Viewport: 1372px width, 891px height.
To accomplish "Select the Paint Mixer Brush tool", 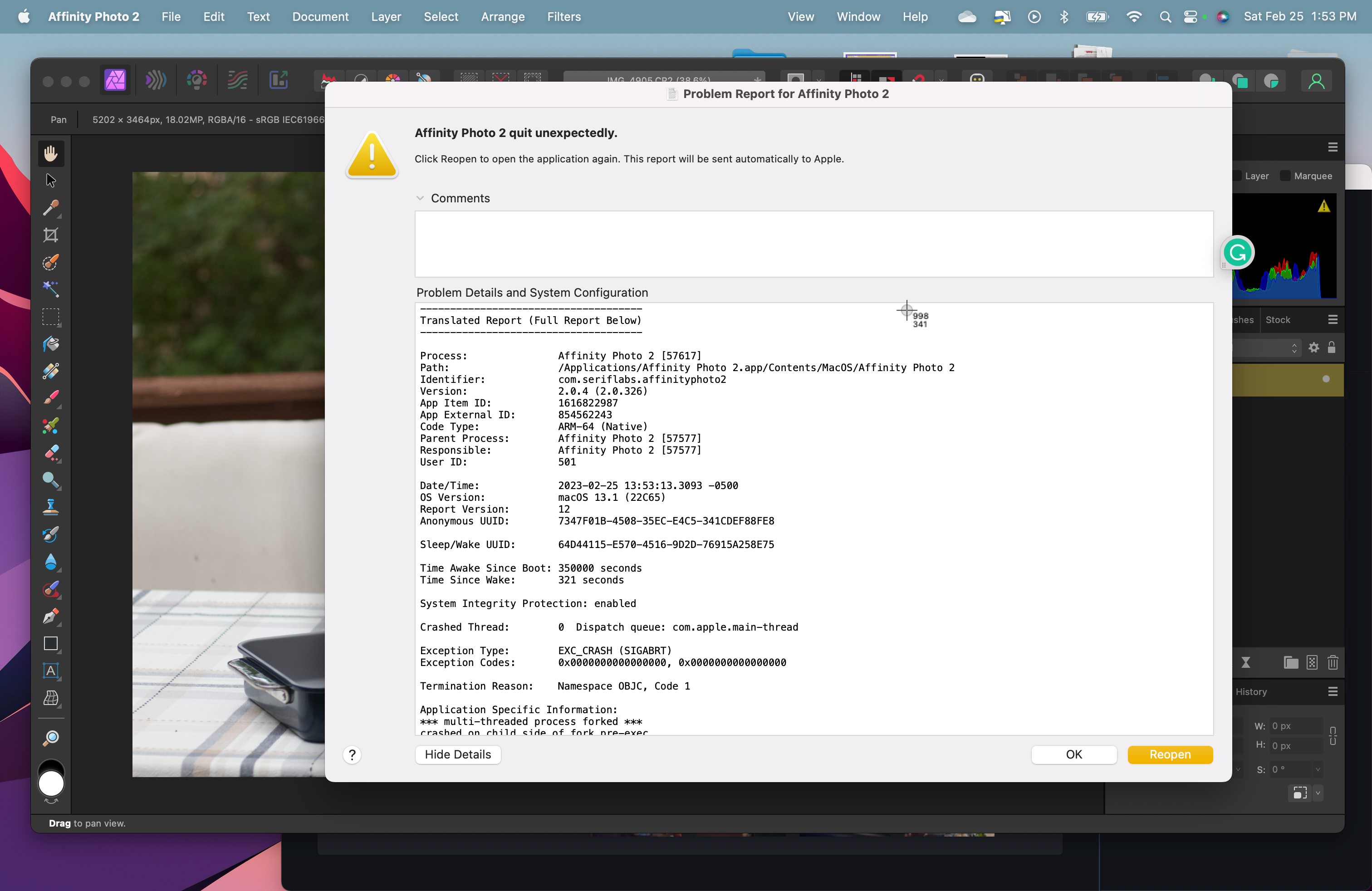I will pos(51,426).
